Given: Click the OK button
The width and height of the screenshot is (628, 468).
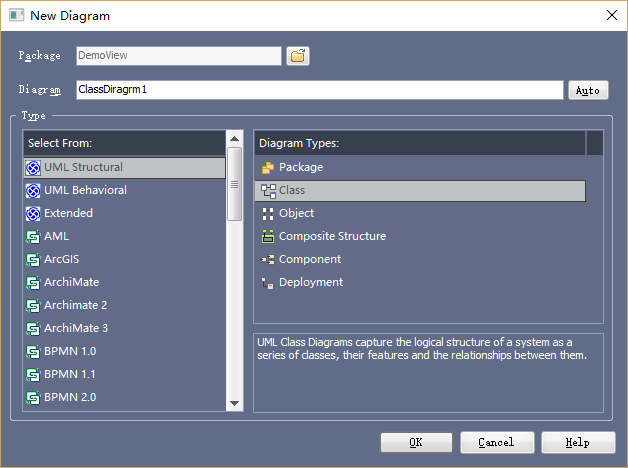Looking at the screenshot, I should 416,442.
